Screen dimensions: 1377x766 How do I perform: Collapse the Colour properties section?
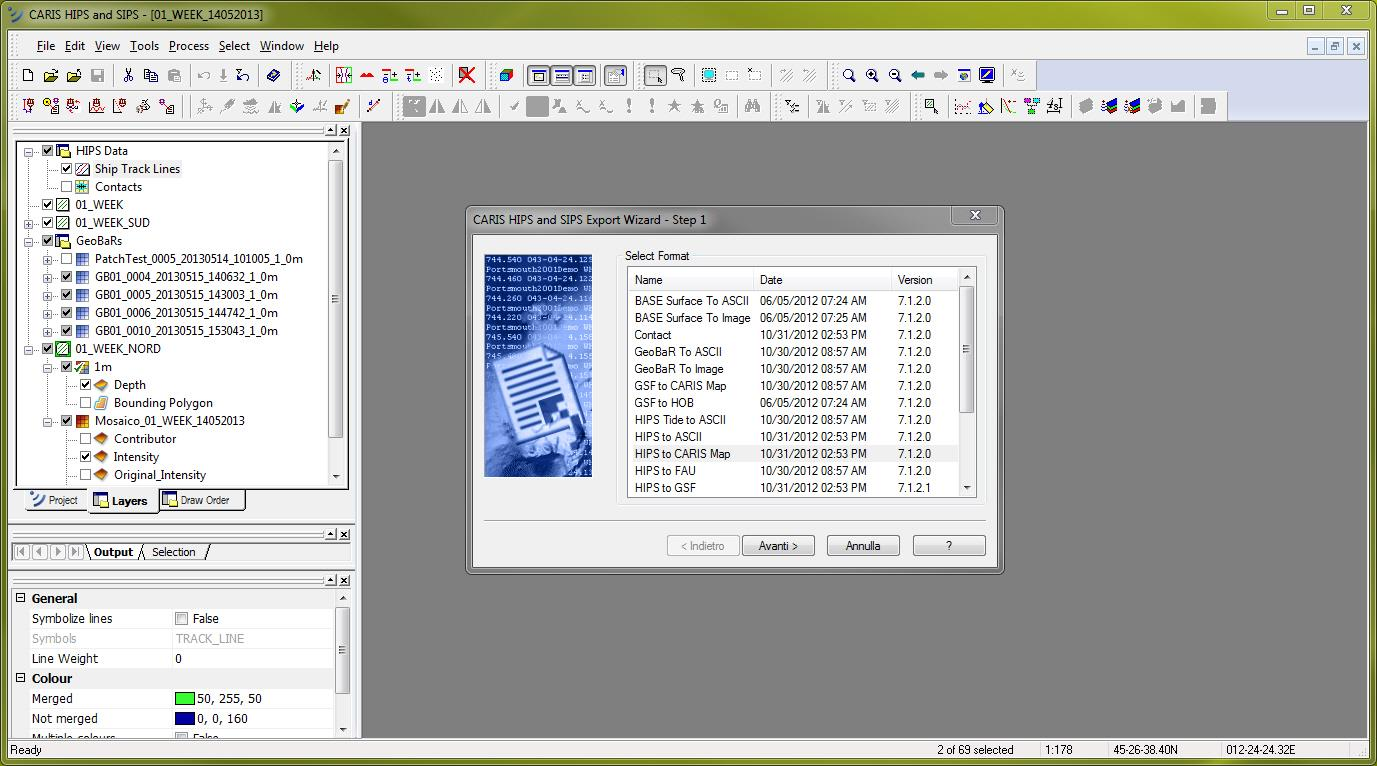pyautogui.click(x=20, y=678)
